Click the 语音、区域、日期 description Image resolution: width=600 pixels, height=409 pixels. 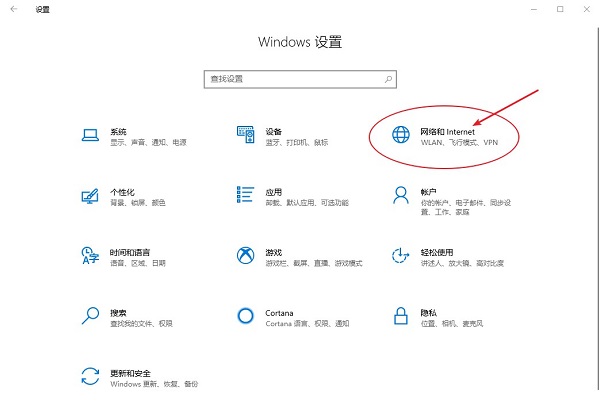point(138,263)
